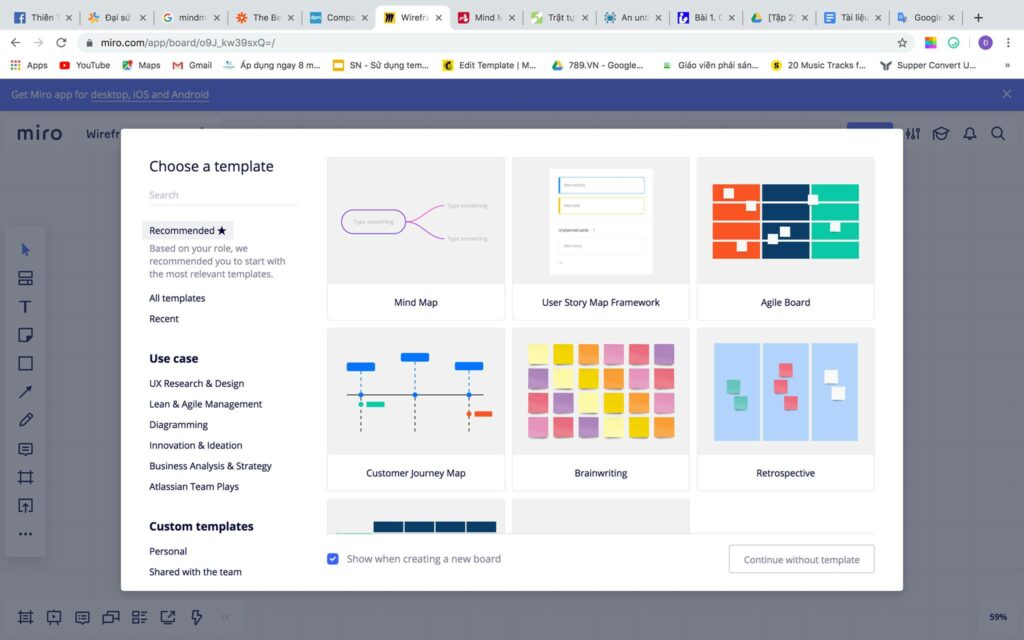Image resolution: width=1024 pixels, height=640 pixels.
Task: Open the notifications bell
Action: (970, 133)
